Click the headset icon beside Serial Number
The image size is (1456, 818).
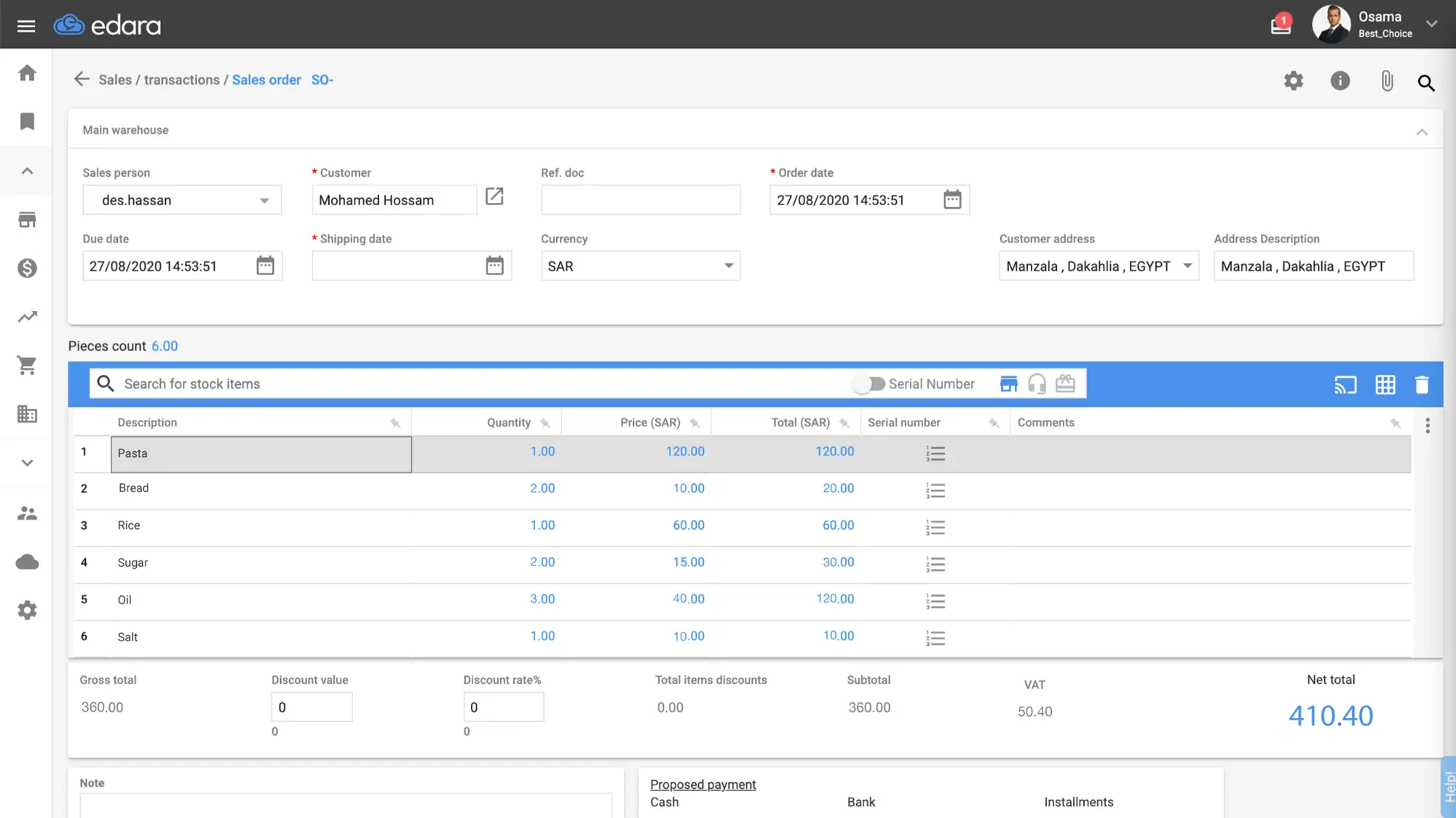(1037, 384)
